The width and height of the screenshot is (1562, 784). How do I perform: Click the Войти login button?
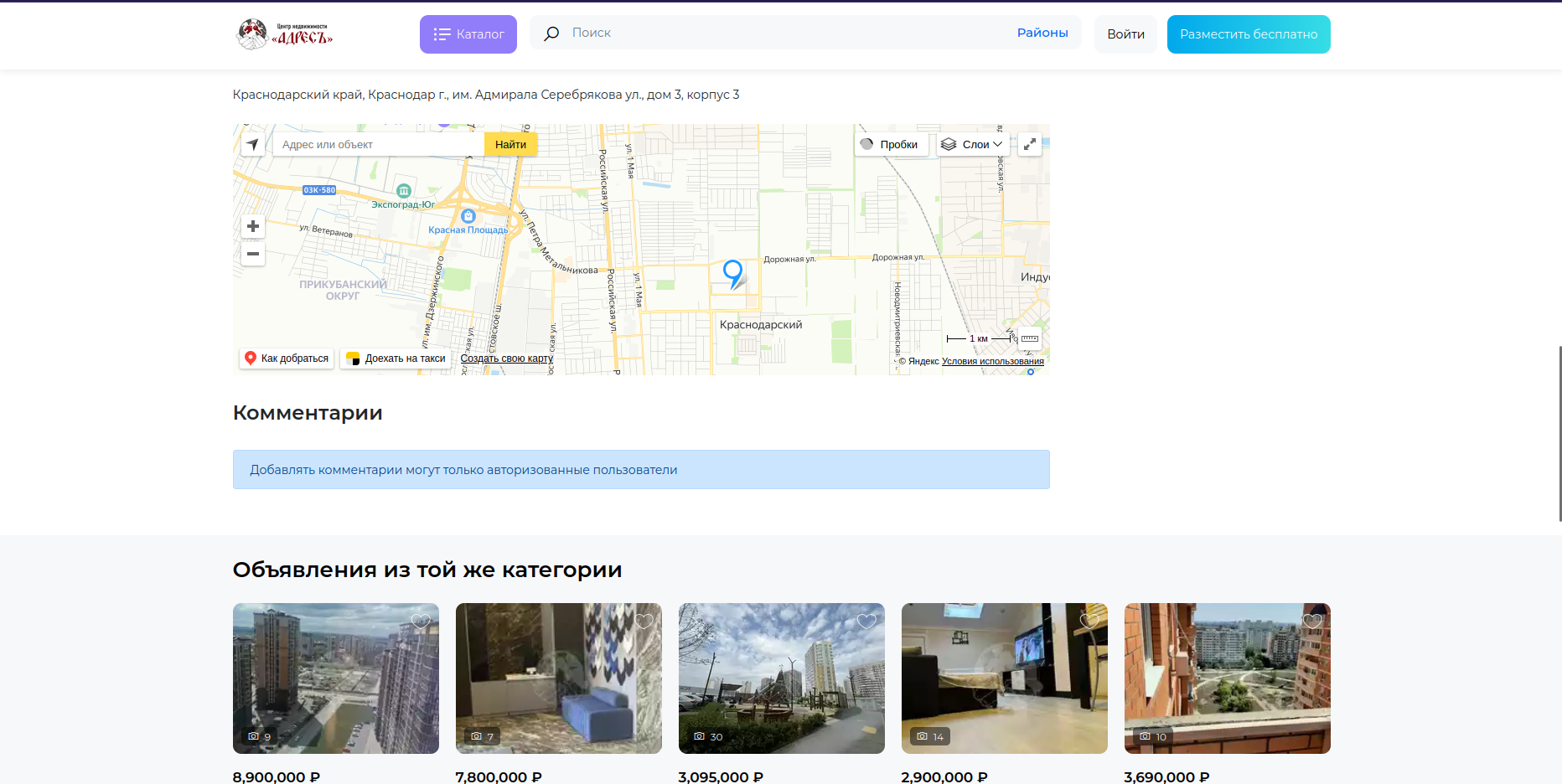point(1125,34)
